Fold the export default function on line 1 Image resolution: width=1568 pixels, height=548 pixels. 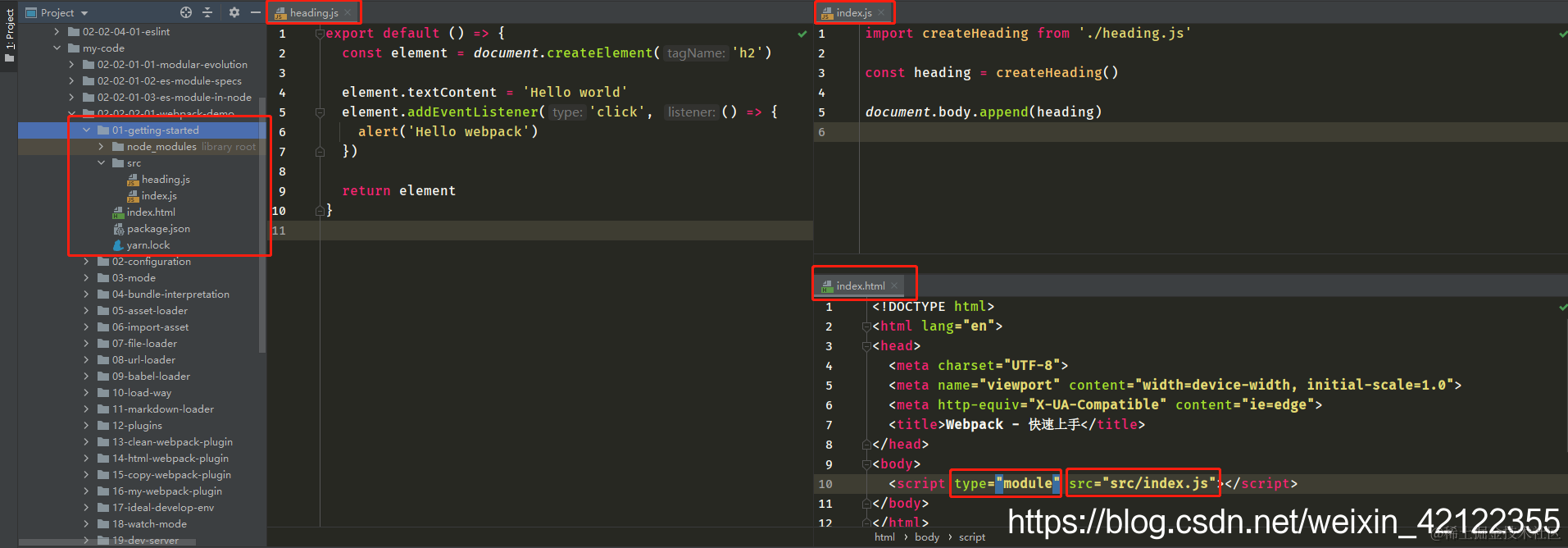320,34
